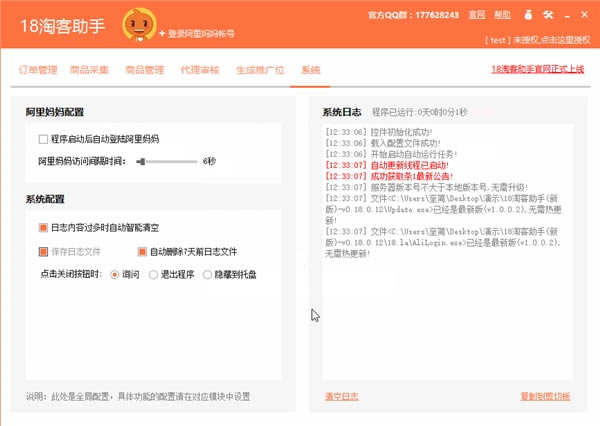Click the 阿里妈妈访问间隔时间 slider handle
Viewport: 600px width, 426px height.
pyautogui.click(x=142, y=160)
